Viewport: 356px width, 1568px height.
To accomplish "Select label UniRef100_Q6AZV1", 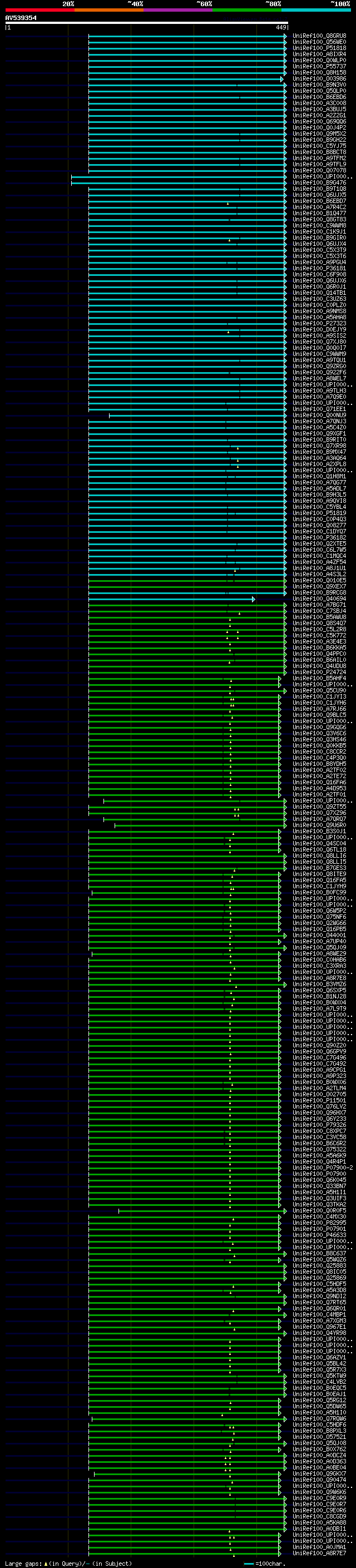I will click(319, 1357).
